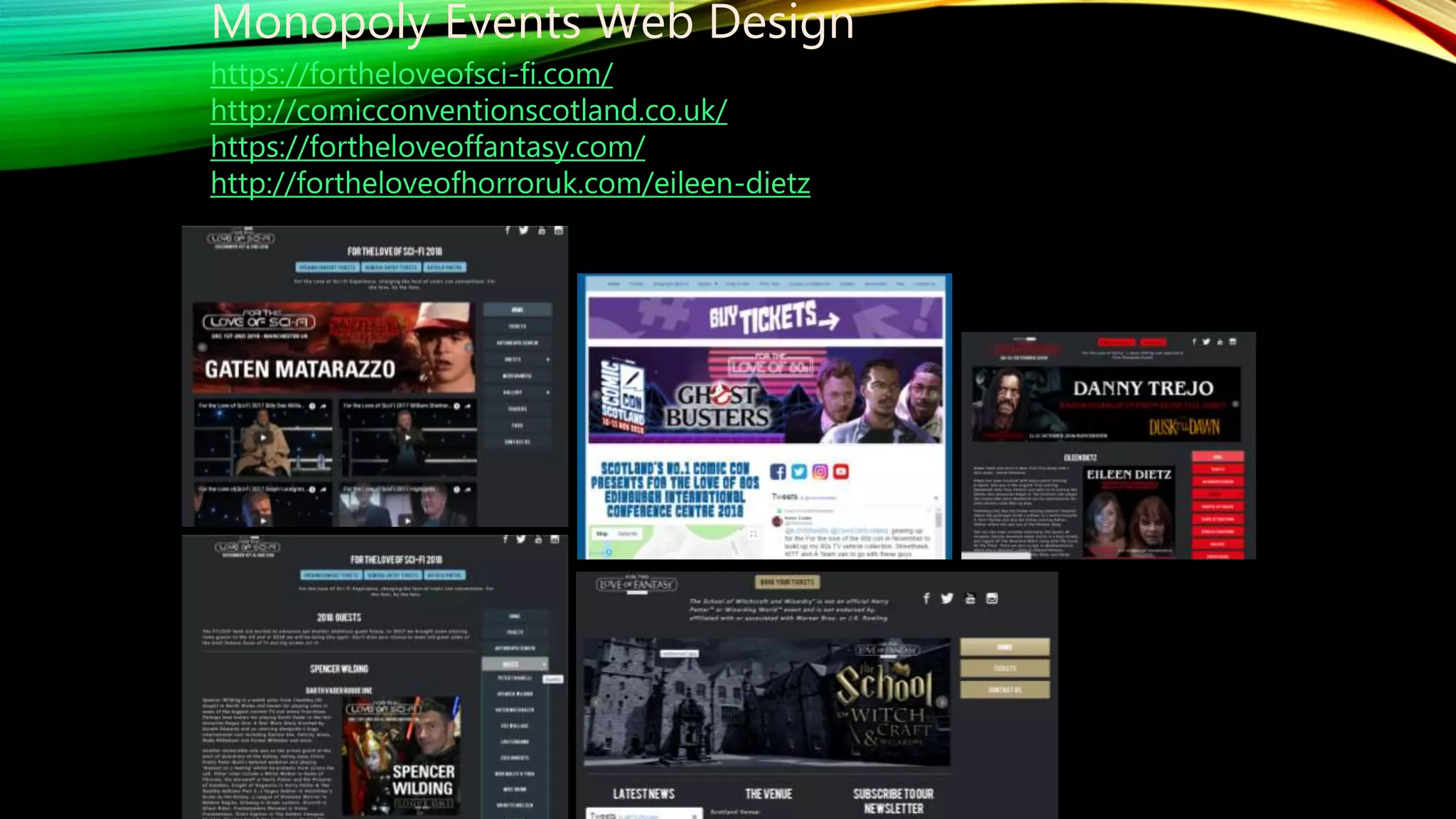
Task: Click Facebook icon on Comic Con Scotland page
Action: tap(778, 472)
